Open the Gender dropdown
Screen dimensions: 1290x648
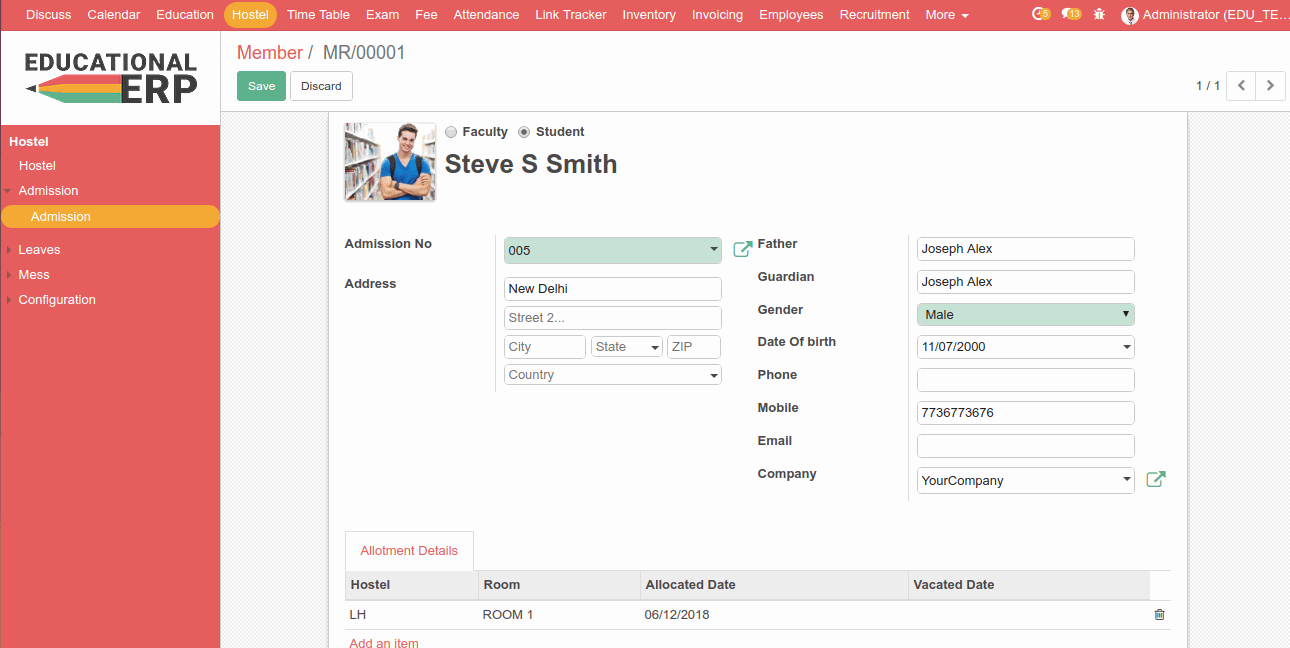click(x=1025, y=315)
